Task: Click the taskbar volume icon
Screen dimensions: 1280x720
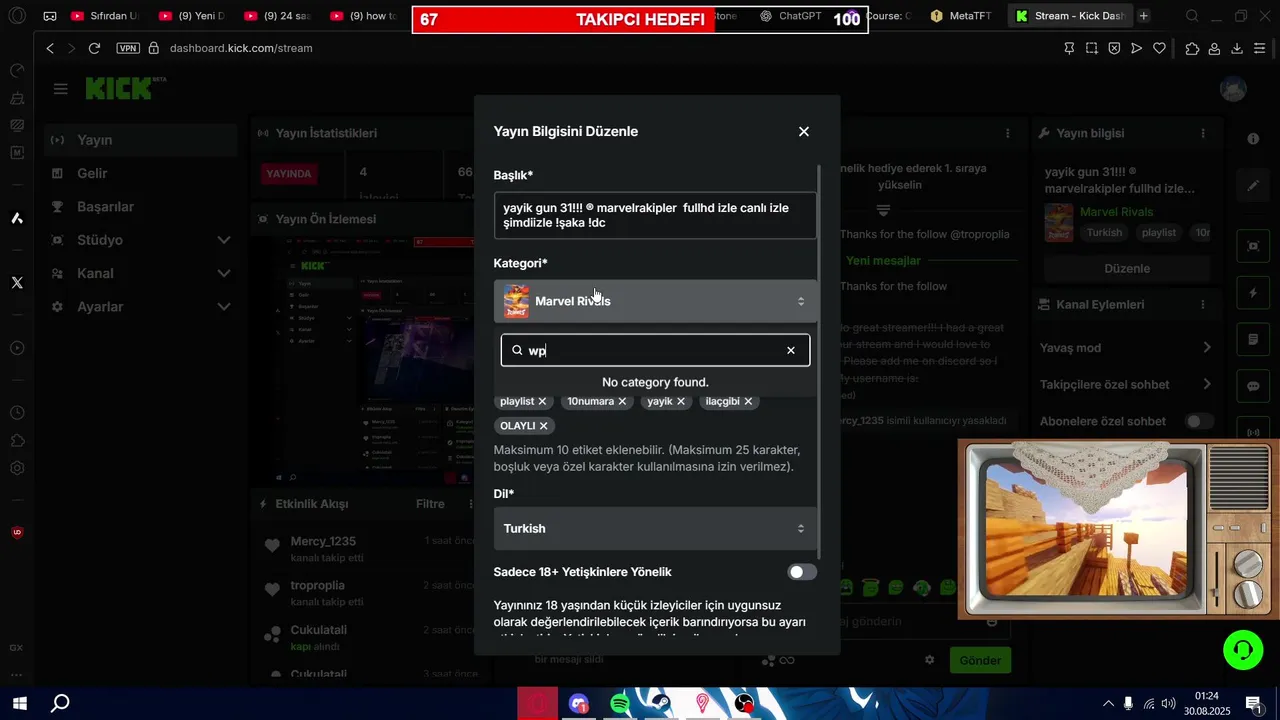Action: coord(1169,704)
